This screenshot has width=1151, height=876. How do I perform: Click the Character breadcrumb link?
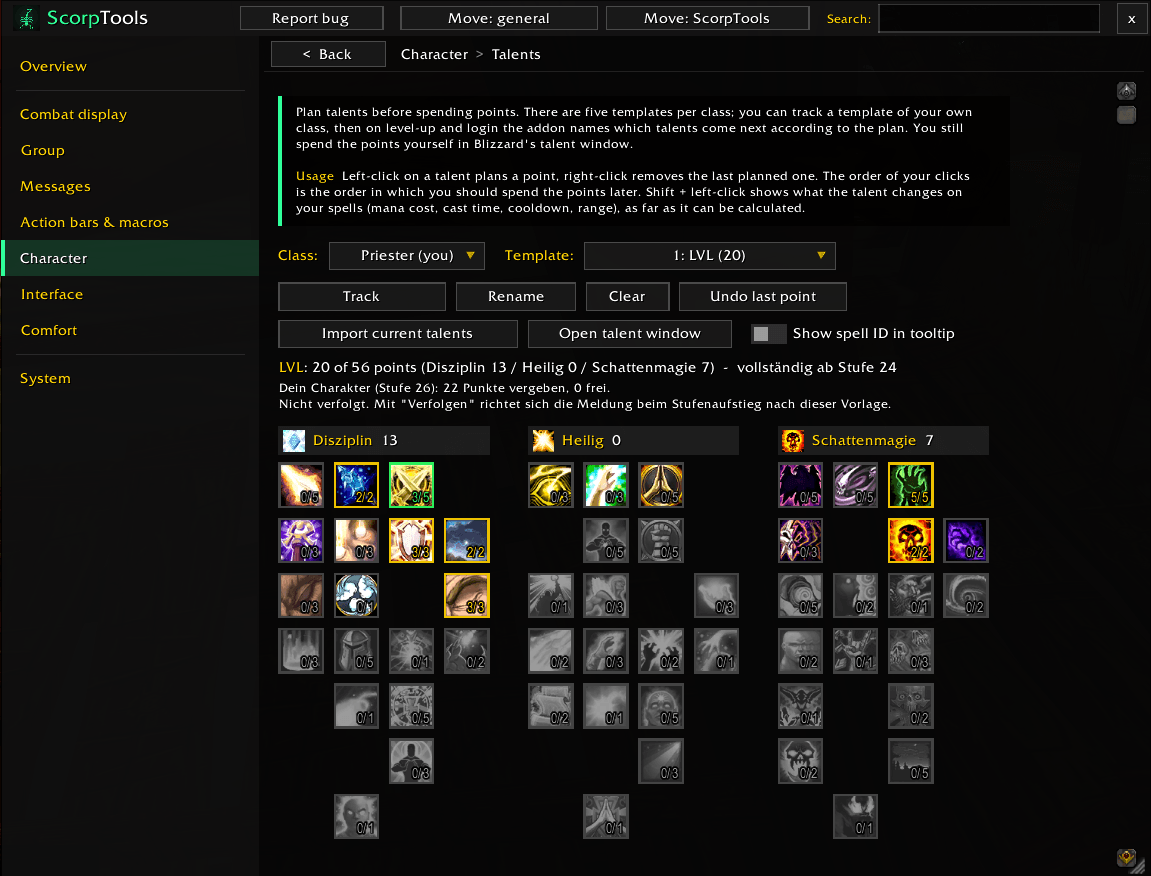[x=434, y=54]
